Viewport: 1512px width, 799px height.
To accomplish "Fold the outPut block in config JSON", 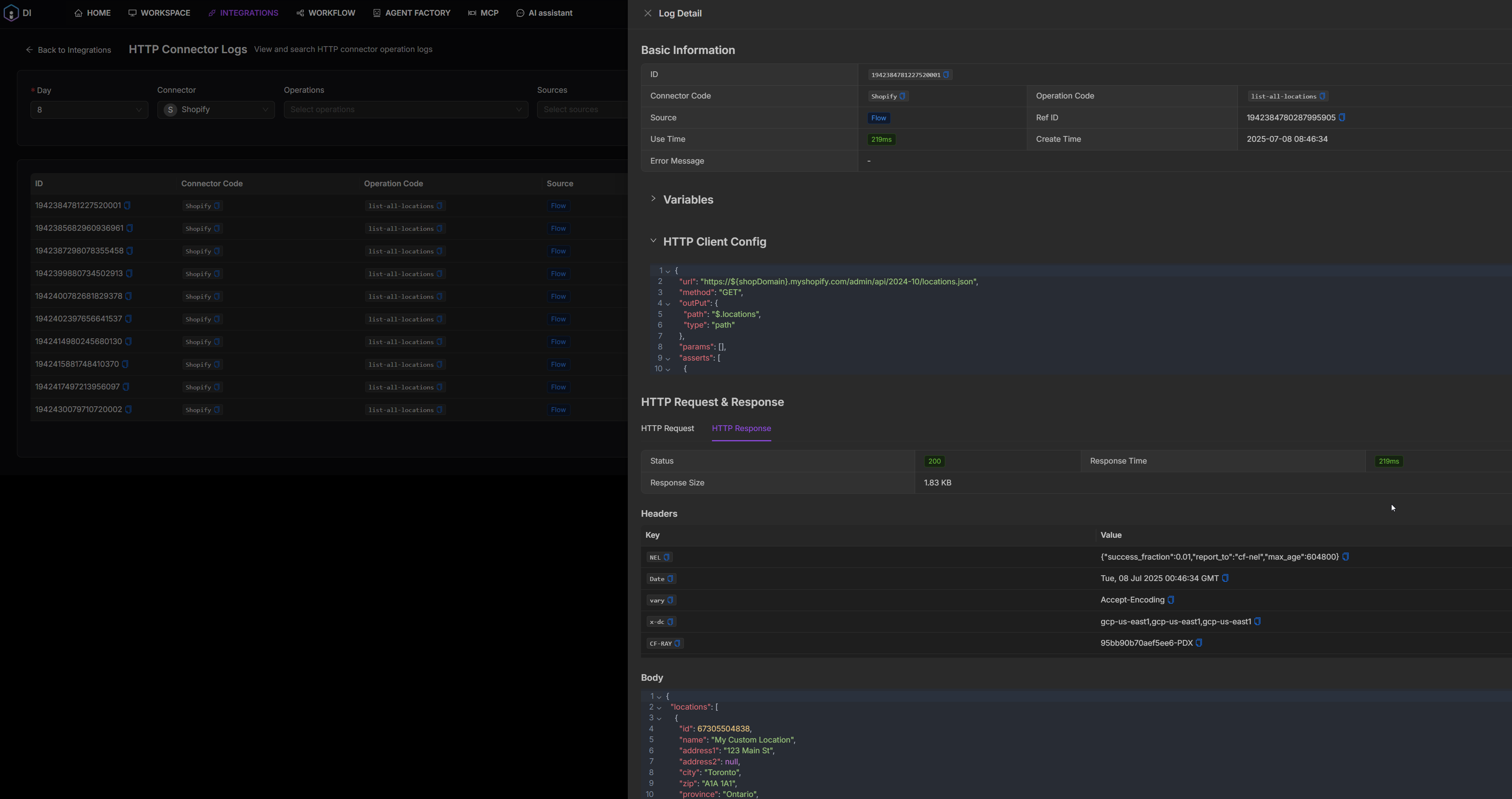I will (x=668, y=304).
